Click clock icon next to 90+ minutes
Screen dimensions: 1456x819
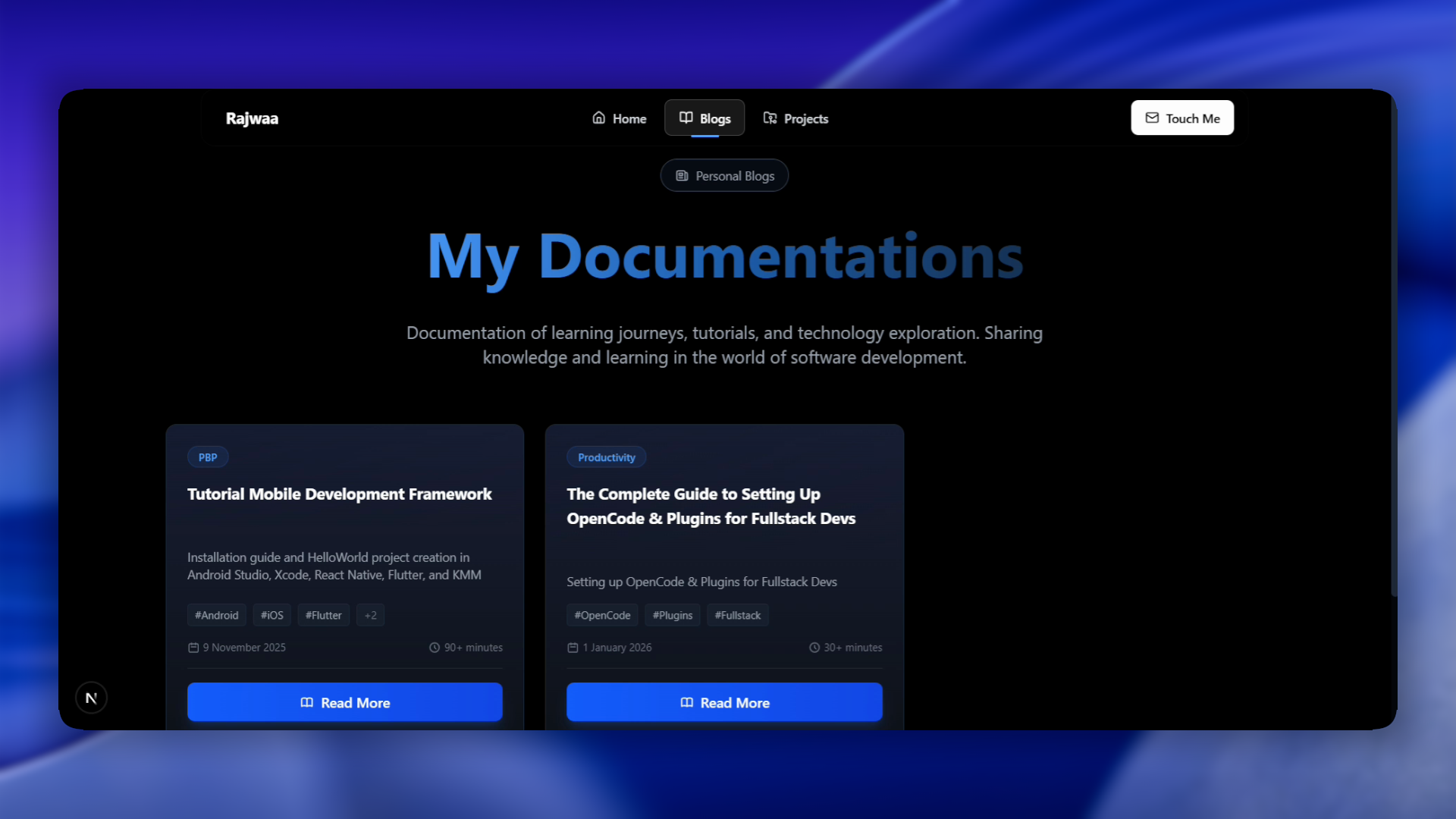tap(435, 648)
